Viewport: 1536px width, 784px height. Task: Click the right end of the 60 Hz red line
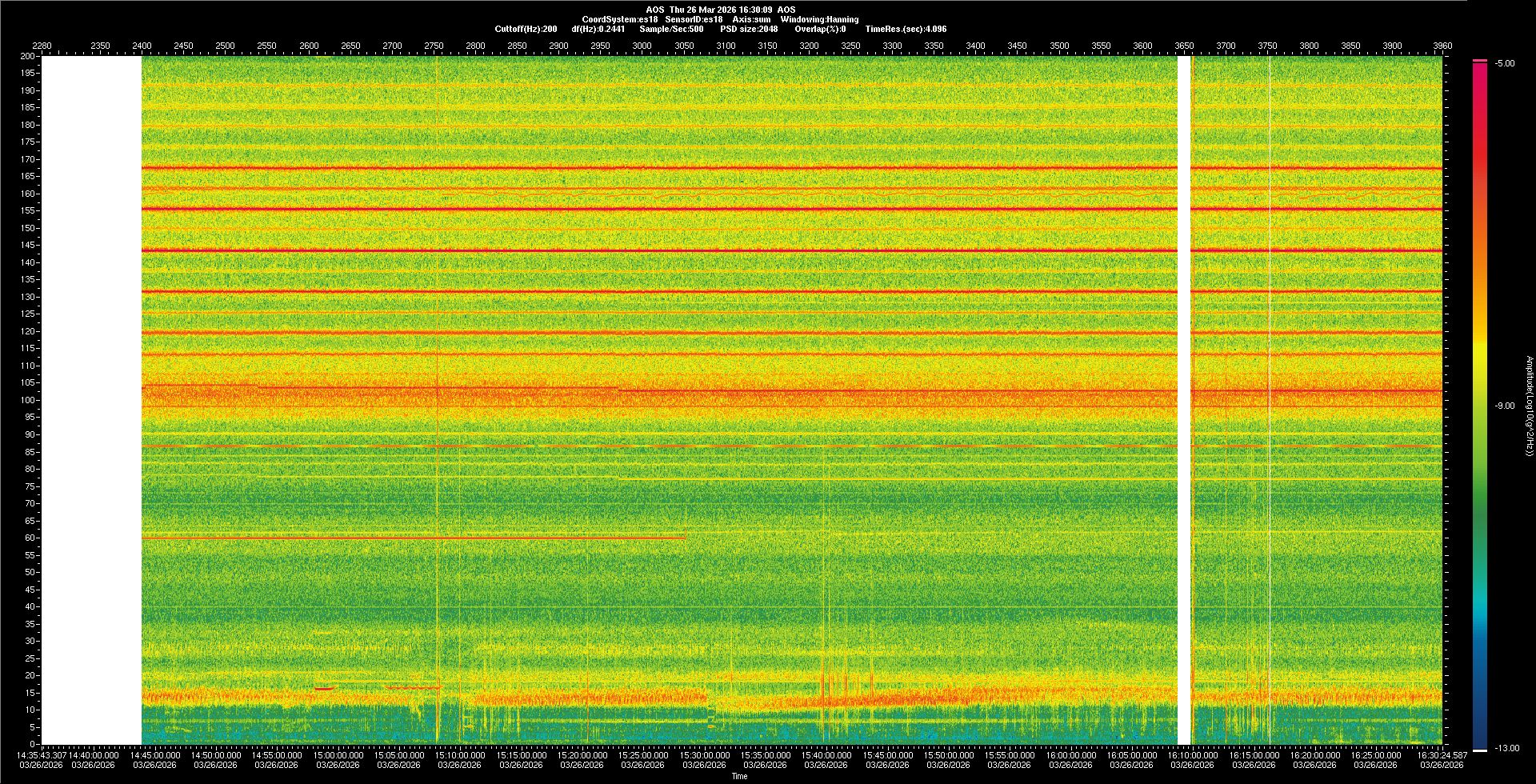point(684,538)
